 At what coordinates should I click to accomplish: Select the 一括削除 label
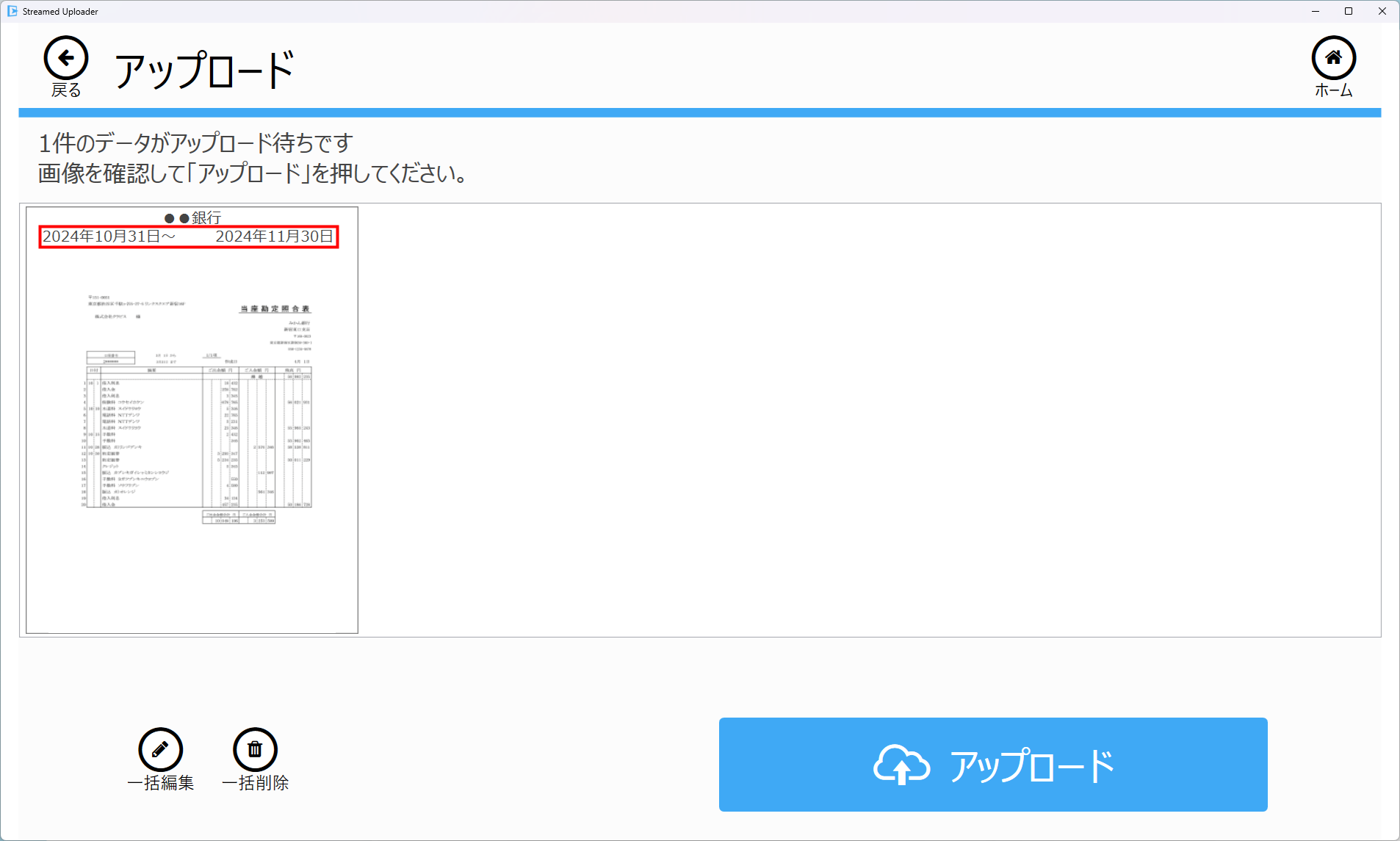(255, 783)
